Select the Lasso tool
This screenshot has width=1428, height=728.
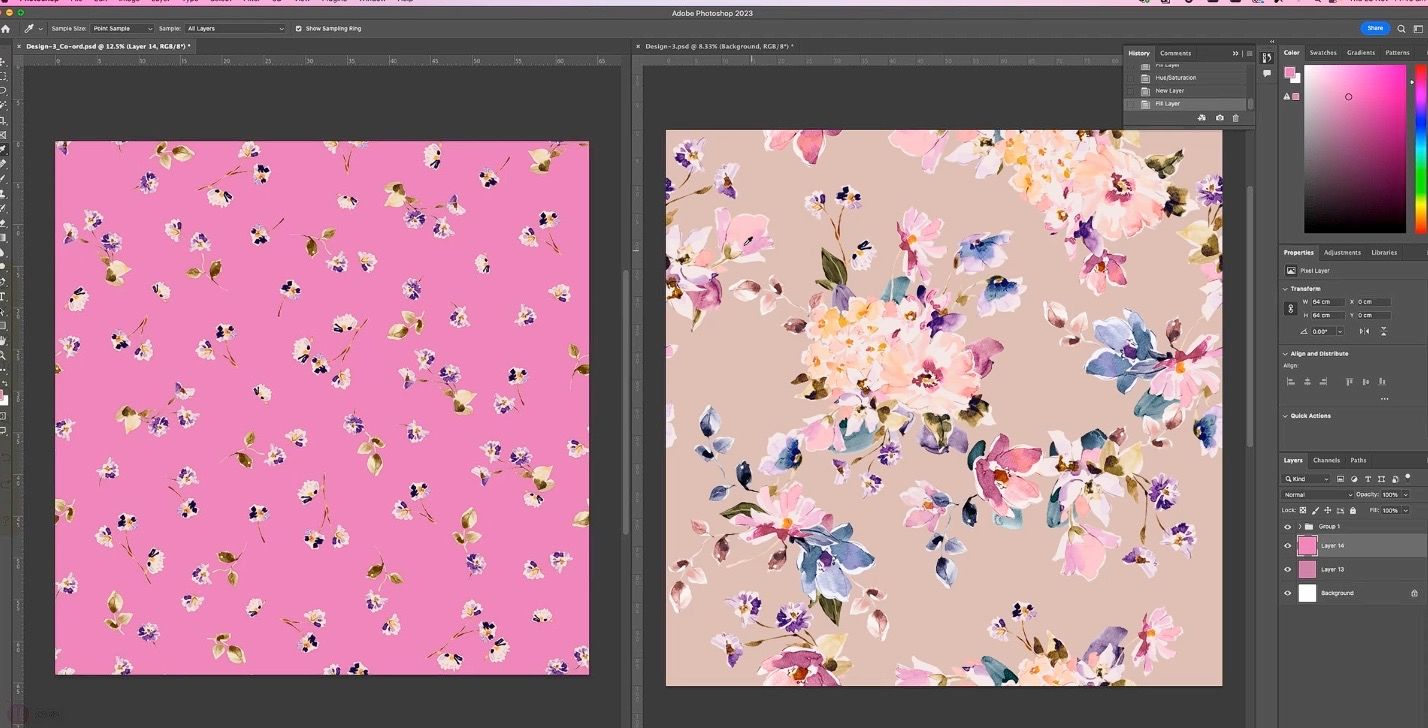click(x=4, y=90)
